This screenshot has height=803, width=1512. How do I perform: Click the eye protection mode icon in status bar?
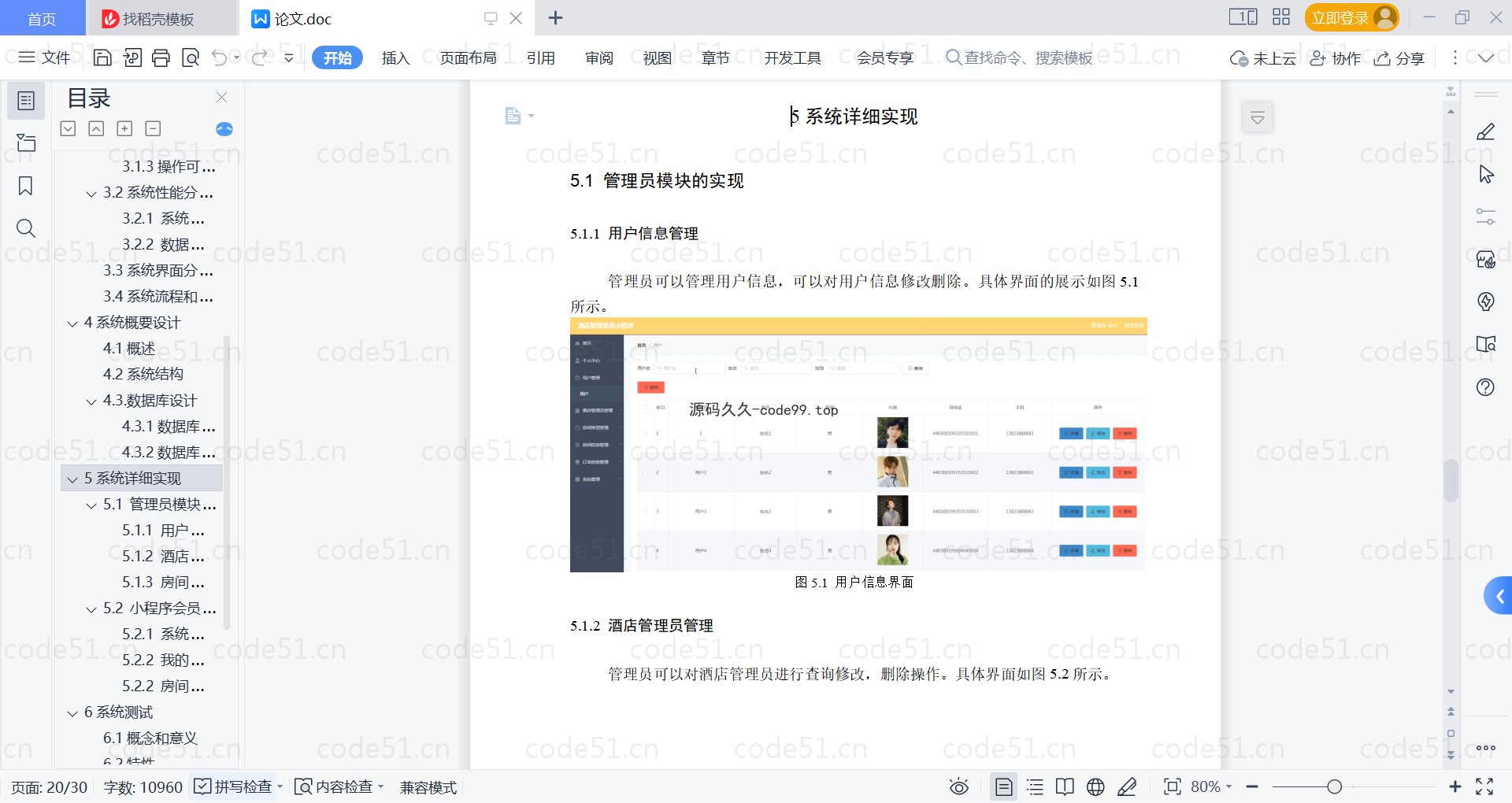pyautogui.click(x=958, y=787)
